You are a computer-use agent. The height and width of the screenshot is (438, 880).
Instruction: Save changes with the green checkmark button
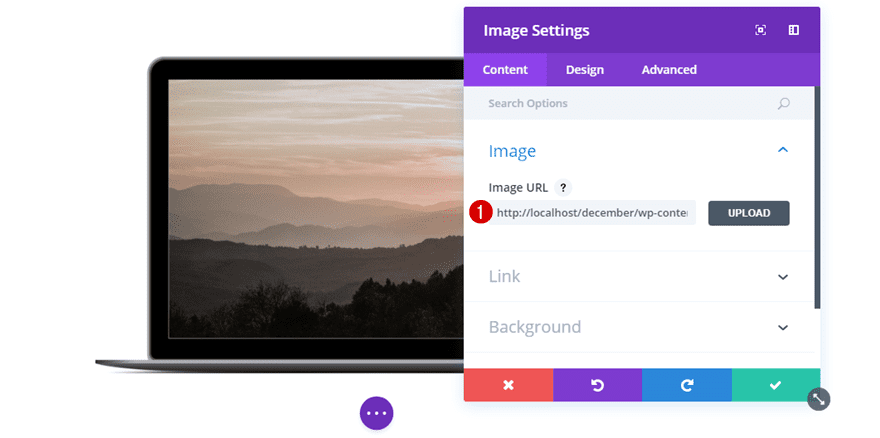[776, 385]
